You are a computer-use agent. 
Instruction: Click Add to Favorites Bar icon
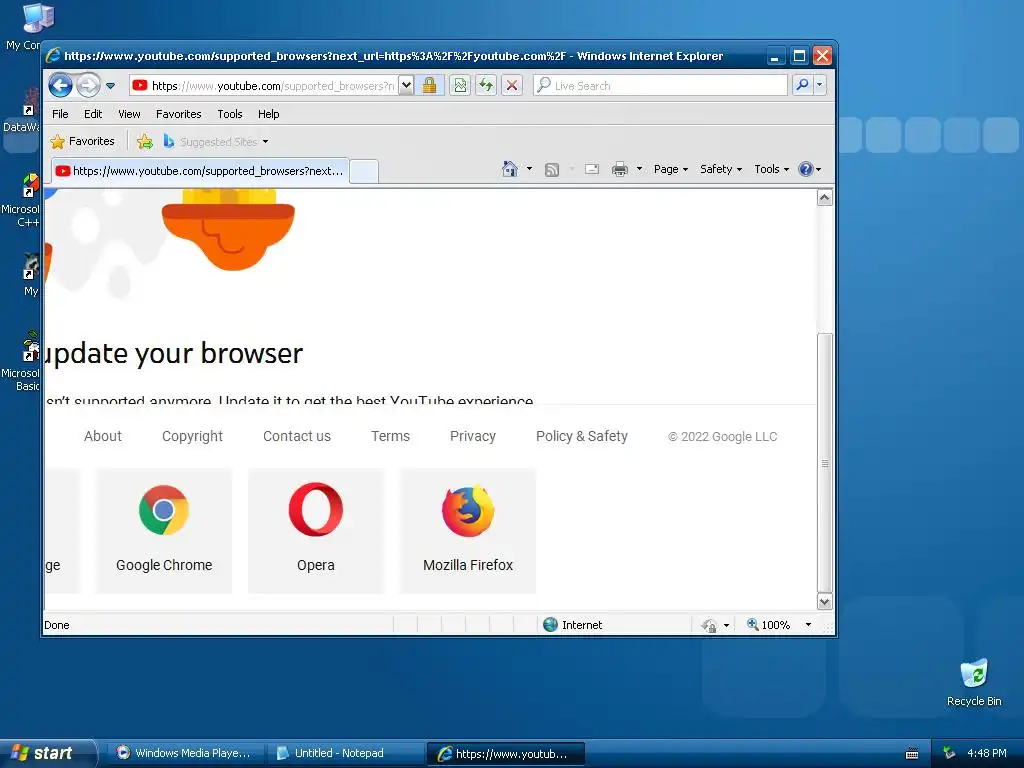pyautogui.click(x=145, y=141)
